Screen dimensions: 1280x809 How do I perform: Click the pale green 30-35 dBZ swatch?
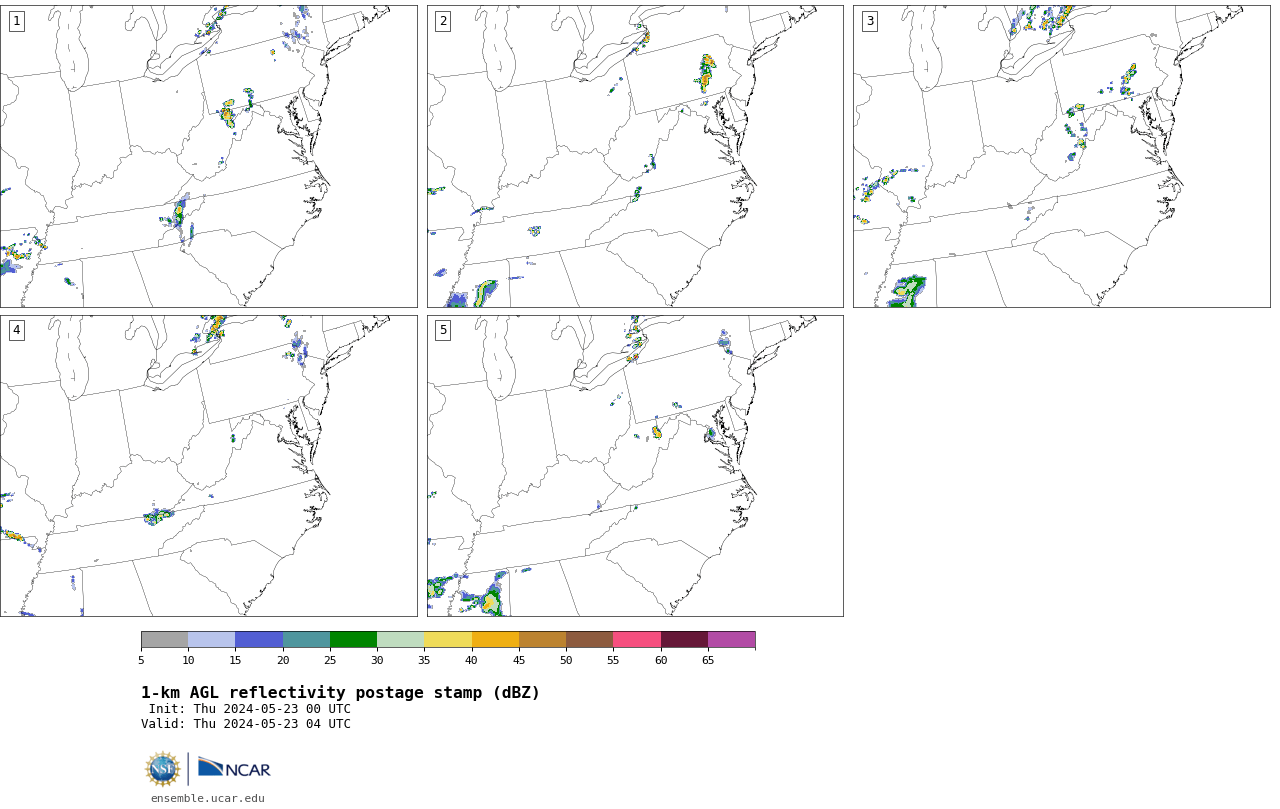(x=400, y=640)
